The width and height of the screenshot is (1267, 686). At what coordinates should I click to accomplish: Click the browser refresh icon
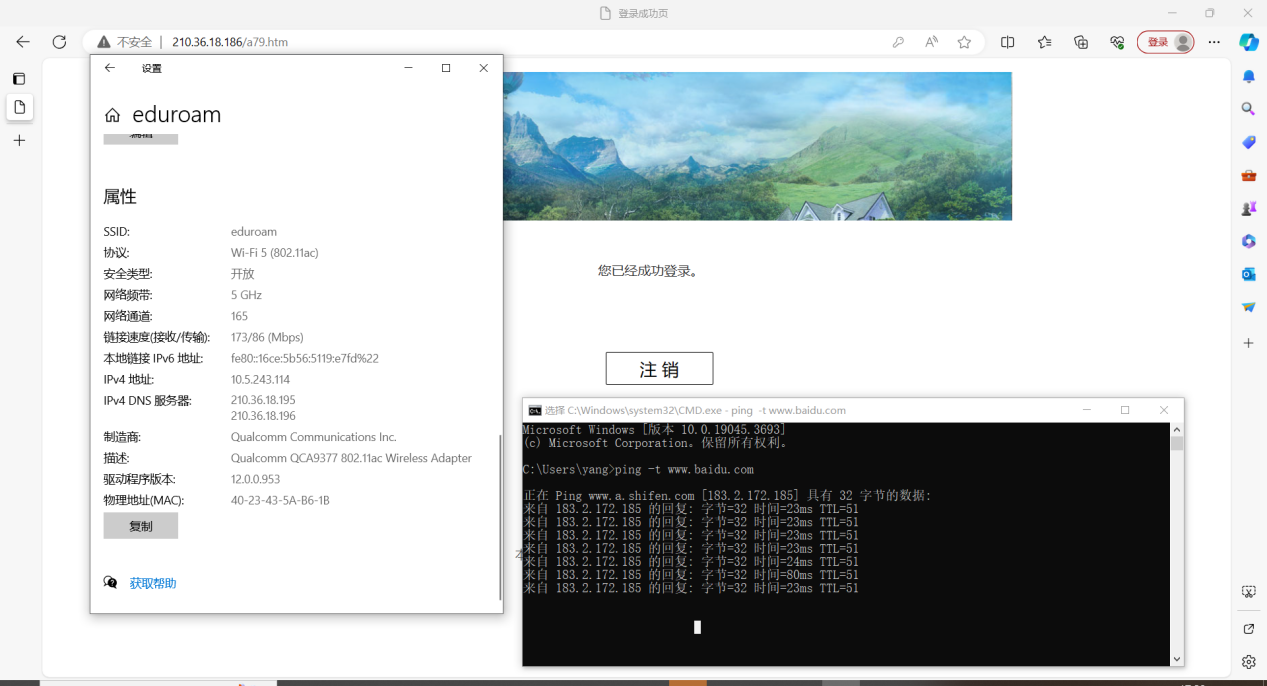click(59, 42)
